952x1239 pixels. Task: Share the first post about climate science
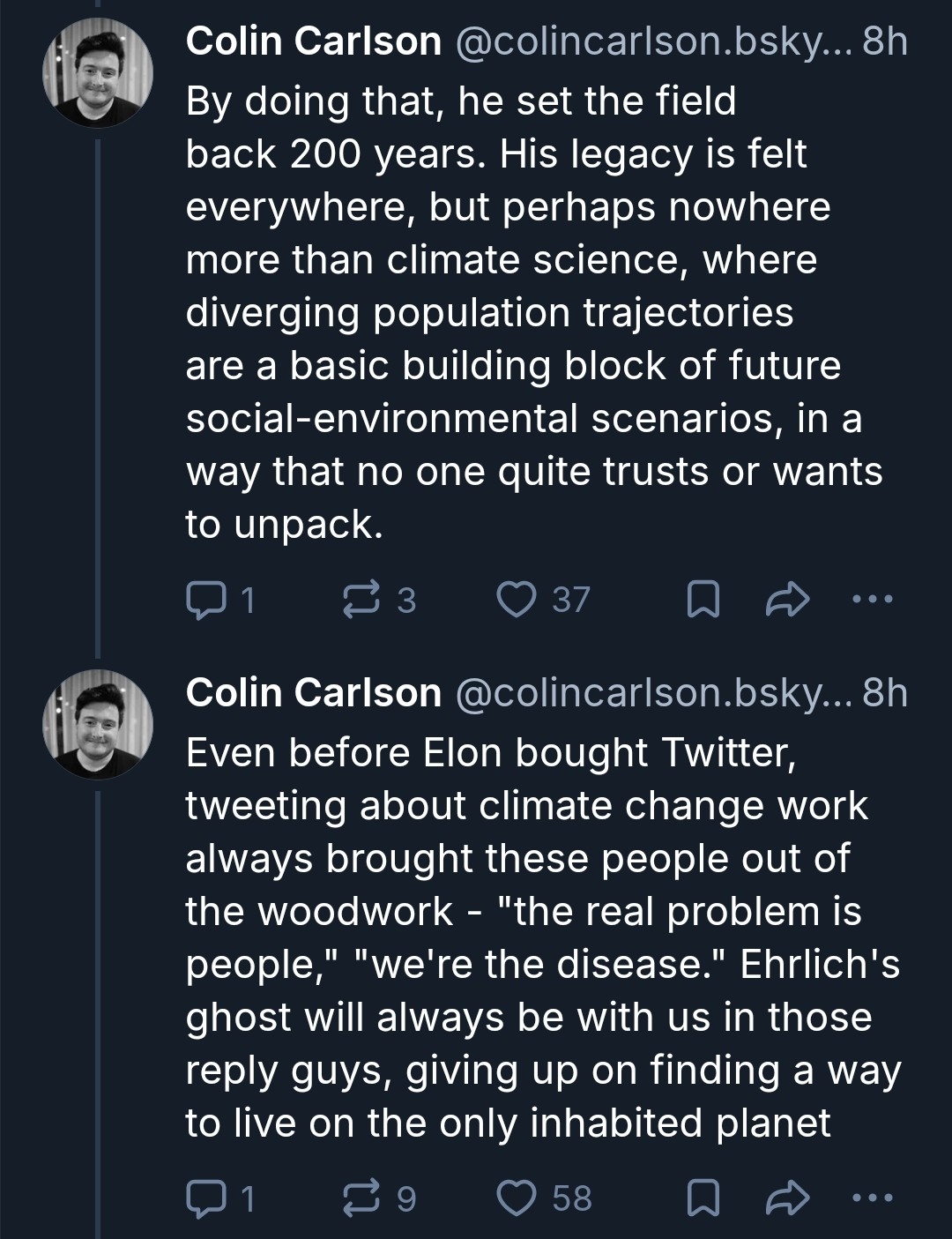coord(785,601)
